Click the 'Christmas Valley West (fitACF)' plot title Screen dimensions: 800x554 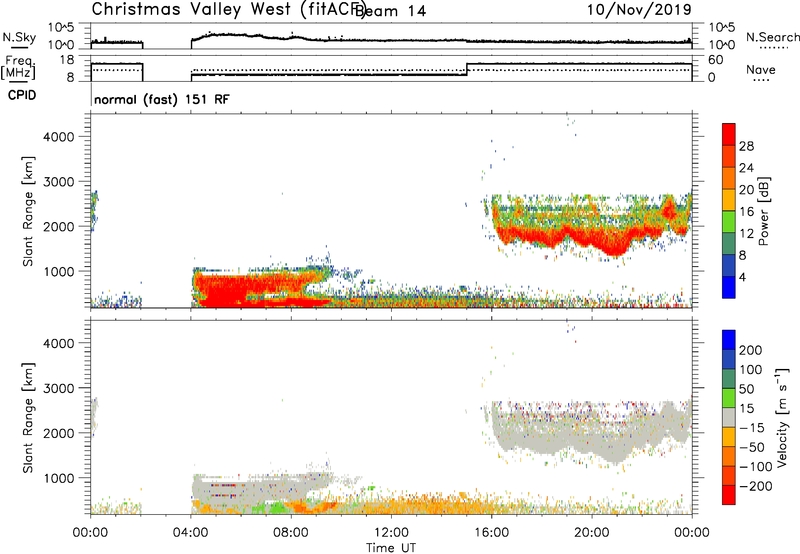pos(227,10)
